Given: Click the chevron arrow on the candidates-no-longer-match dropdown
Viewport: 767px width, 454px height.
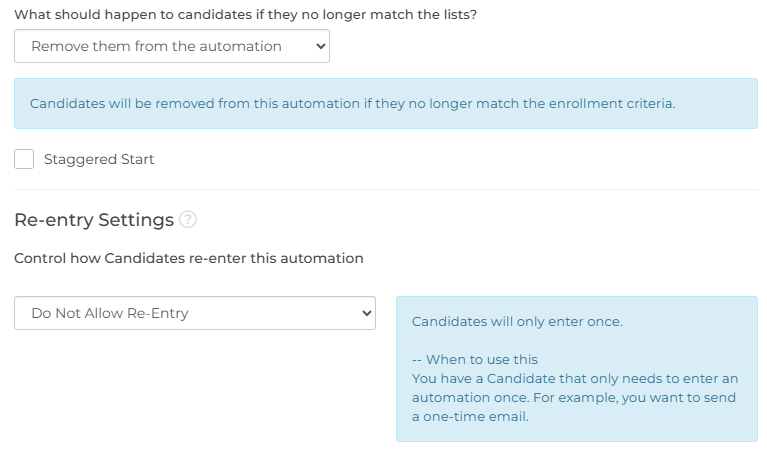Looking at the screenshot, I should (320, 46).
